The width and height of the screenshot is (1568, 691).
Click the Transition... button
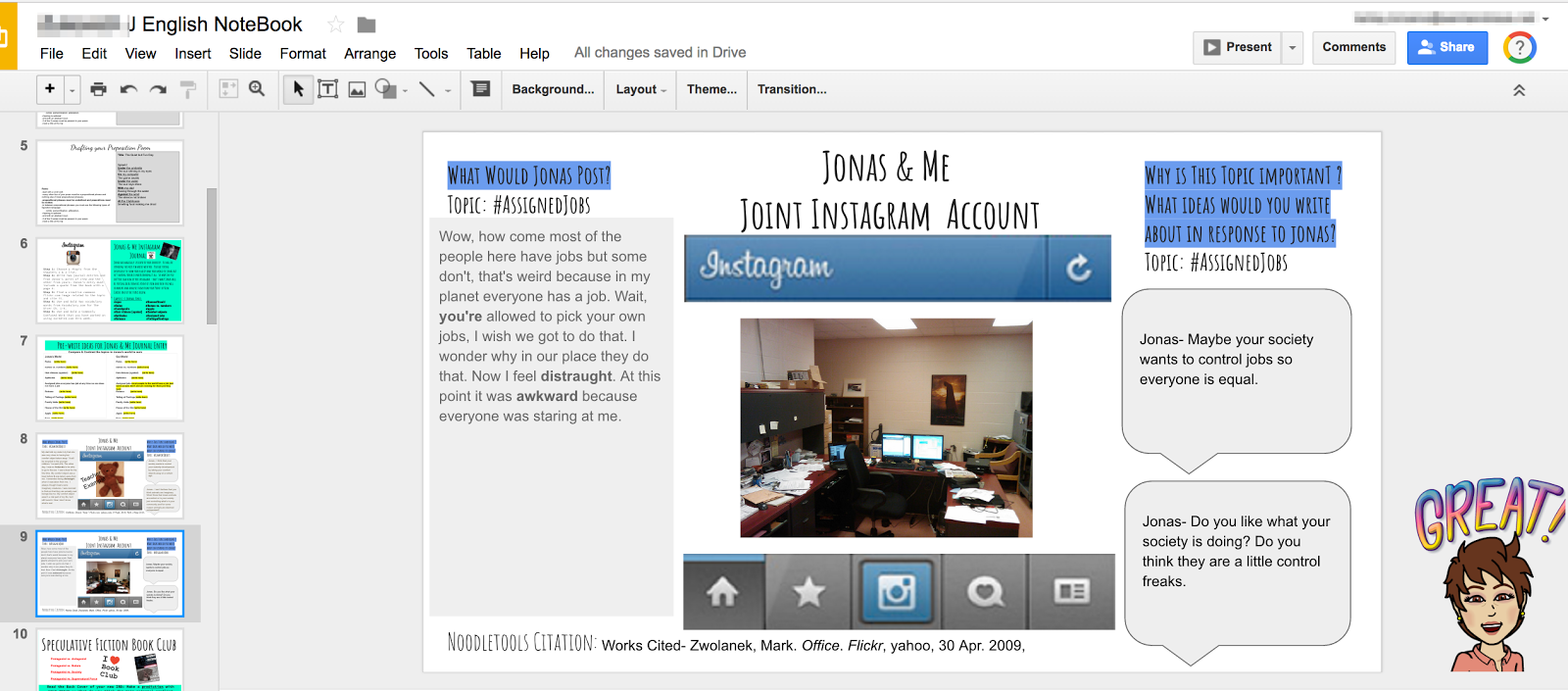(792, 89)
